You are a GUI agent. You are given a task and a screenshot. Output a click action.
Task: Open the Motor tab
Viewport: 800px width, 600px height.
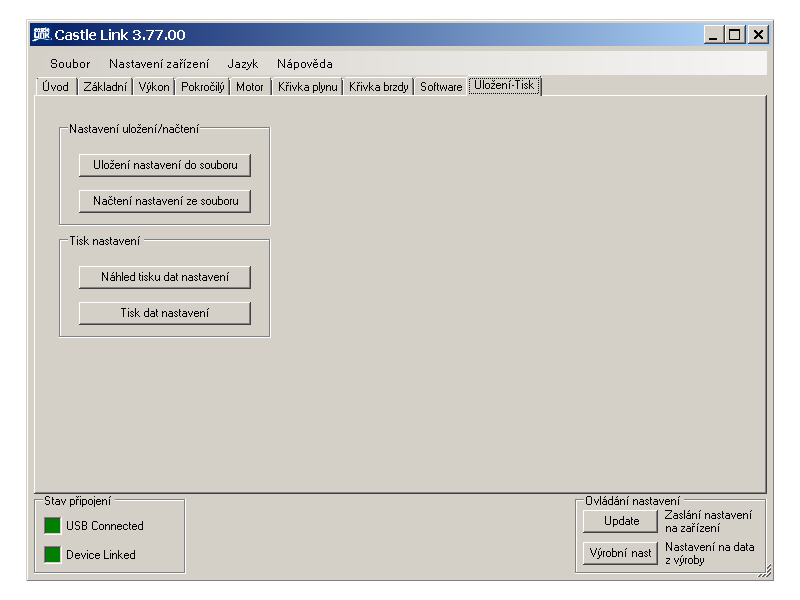point(250,87)
